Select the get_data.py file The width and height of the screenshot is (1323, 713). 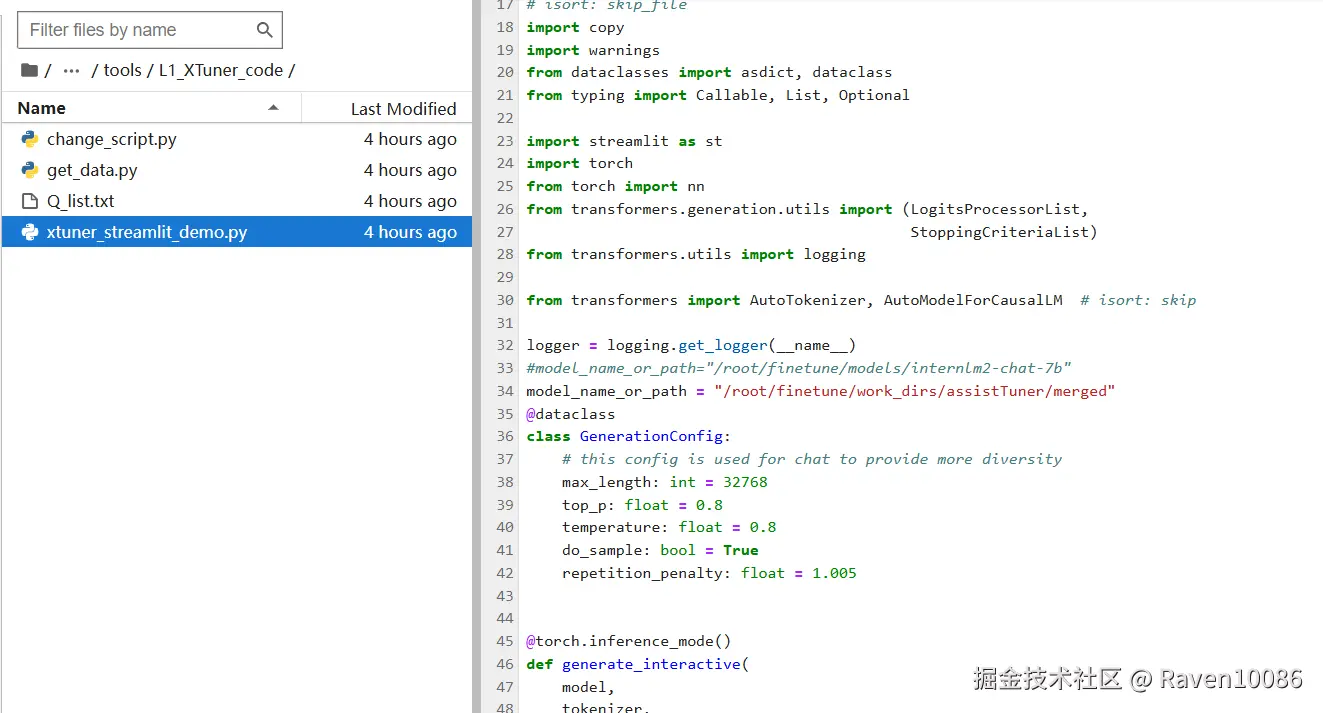[237, 170]
